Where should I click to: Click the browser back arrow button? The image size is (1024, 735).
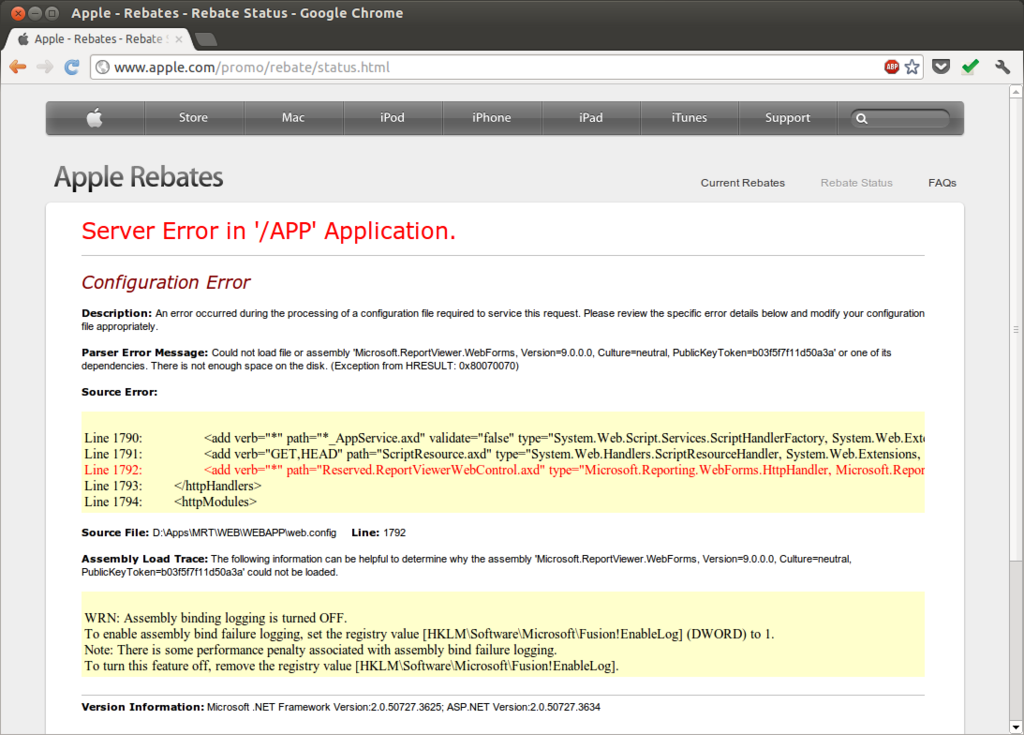pos(18,67)
